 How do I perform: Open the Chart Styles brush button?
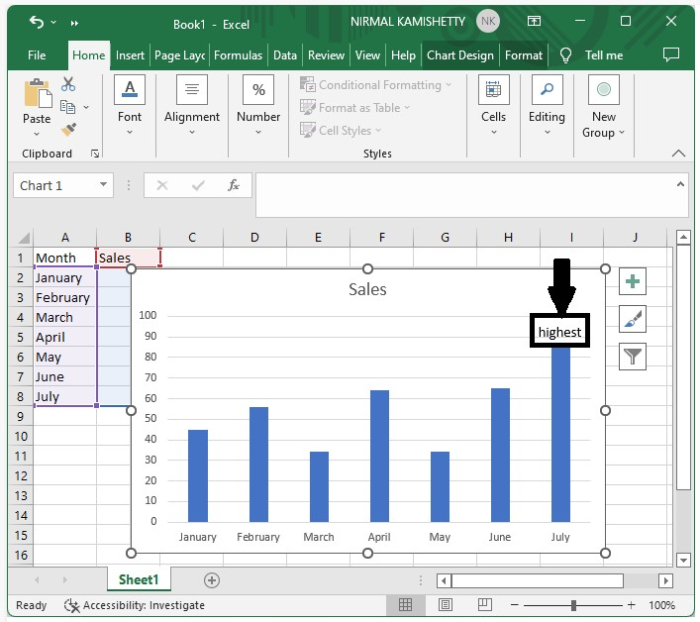pyautogui.click(x=632, y=319)
